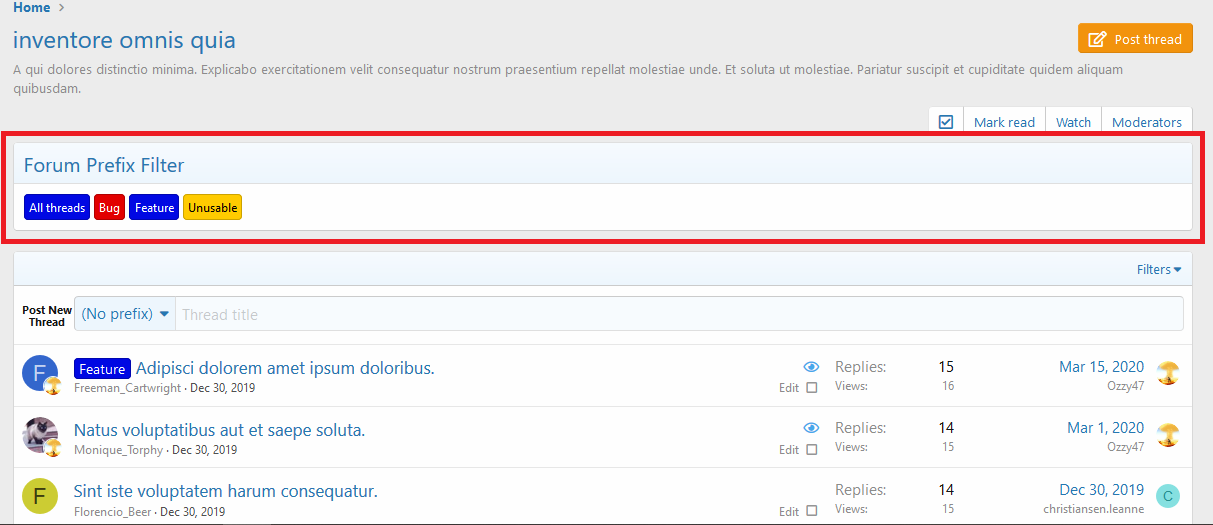Click the Thread title input field
This screenshot has width=1213, height=525.
coord(678,314)
